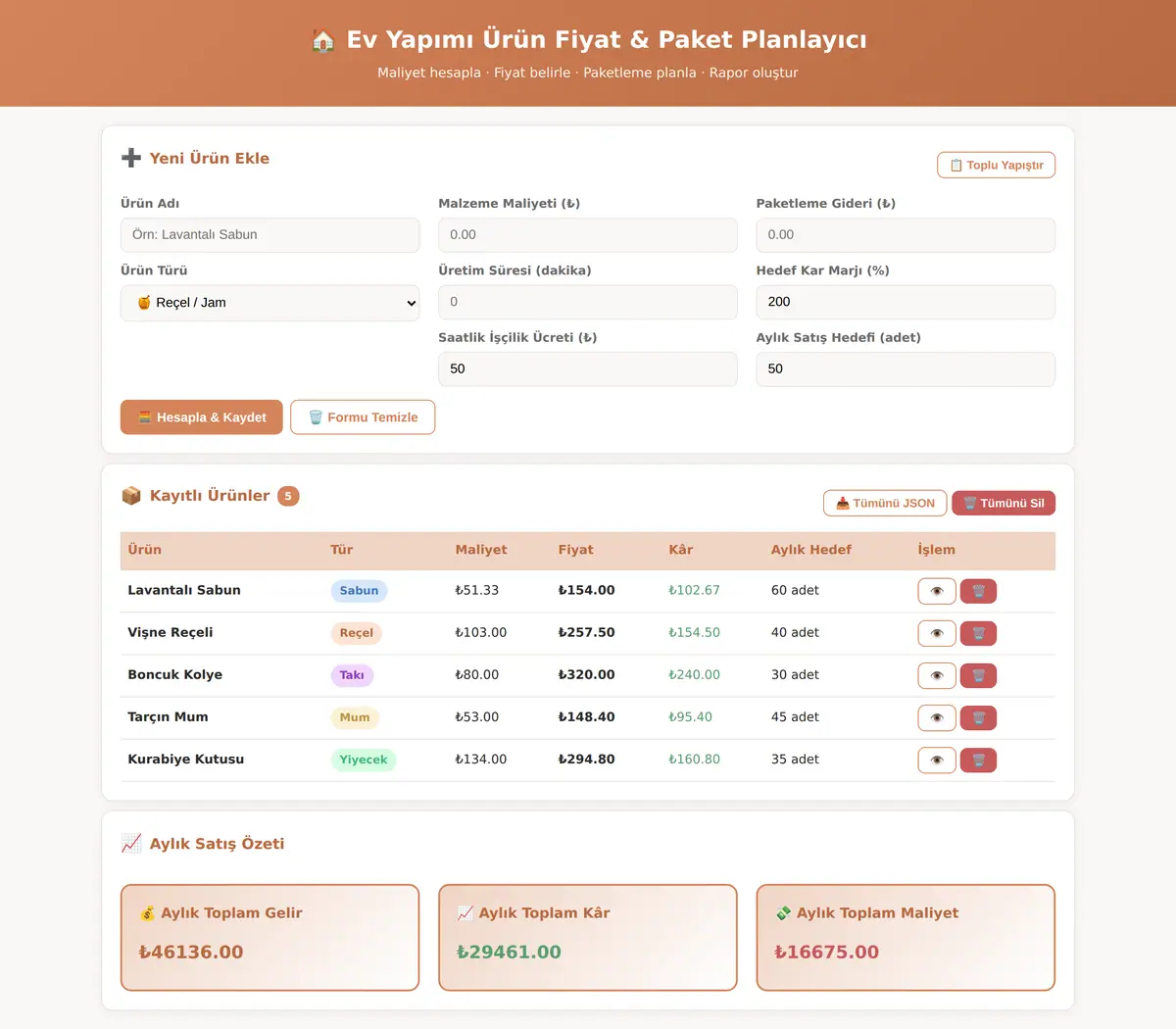The height and width of the screenshot is (1029, 1176).
Task: Click the Kâr column header
Action: click(681, 550)
